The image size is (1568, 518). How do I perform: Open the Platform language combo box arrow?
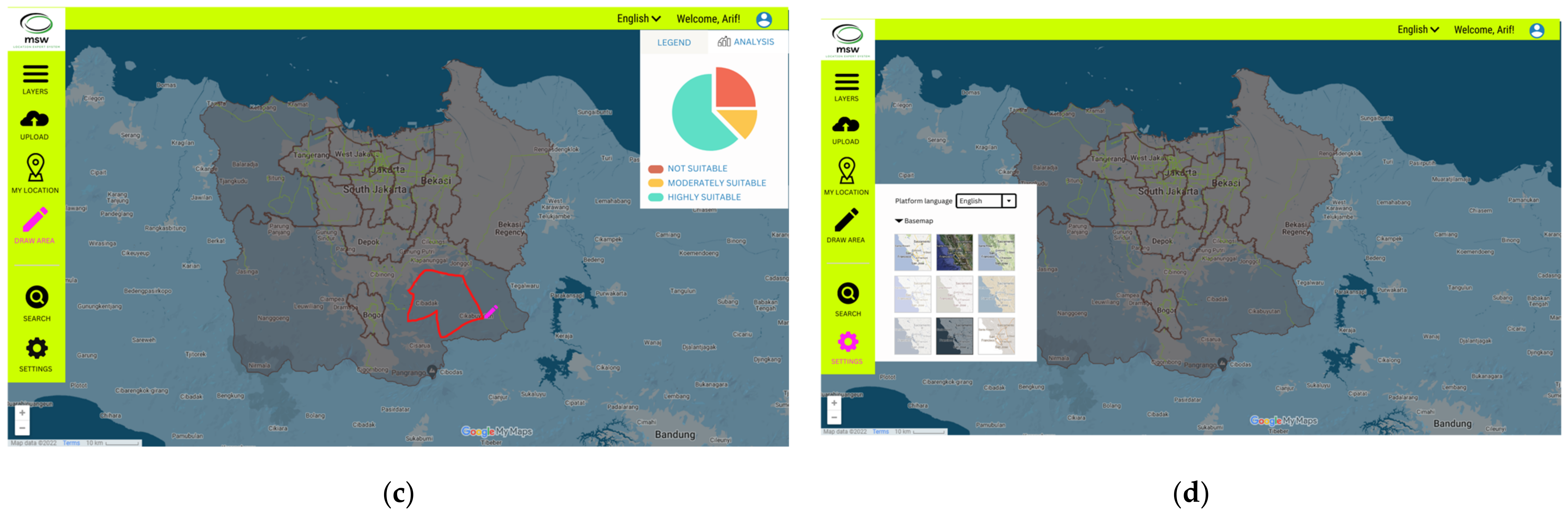1009,201
